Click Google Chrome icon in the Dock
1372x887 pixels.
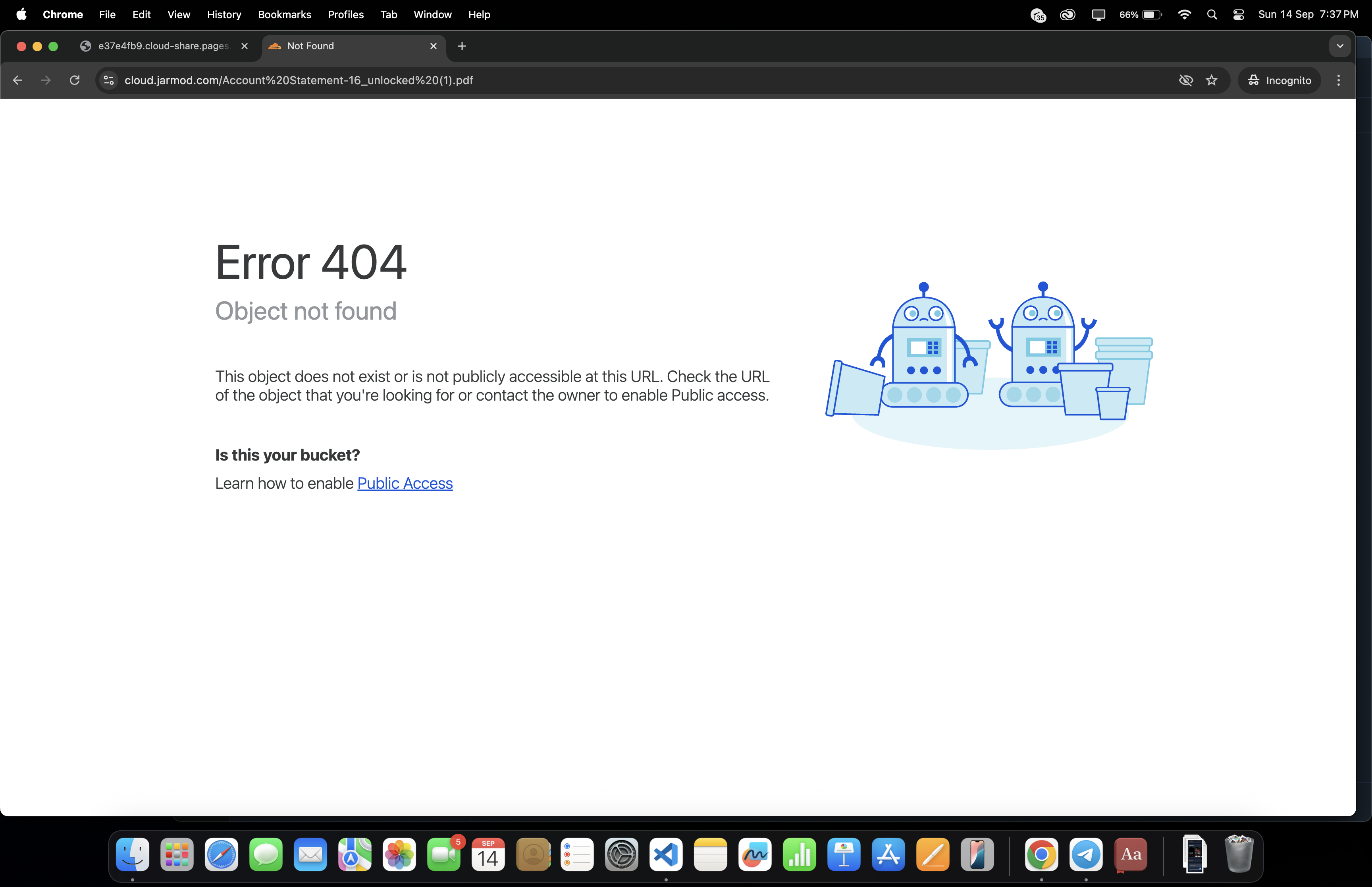pyautogui.click(x=1042, y=854)
